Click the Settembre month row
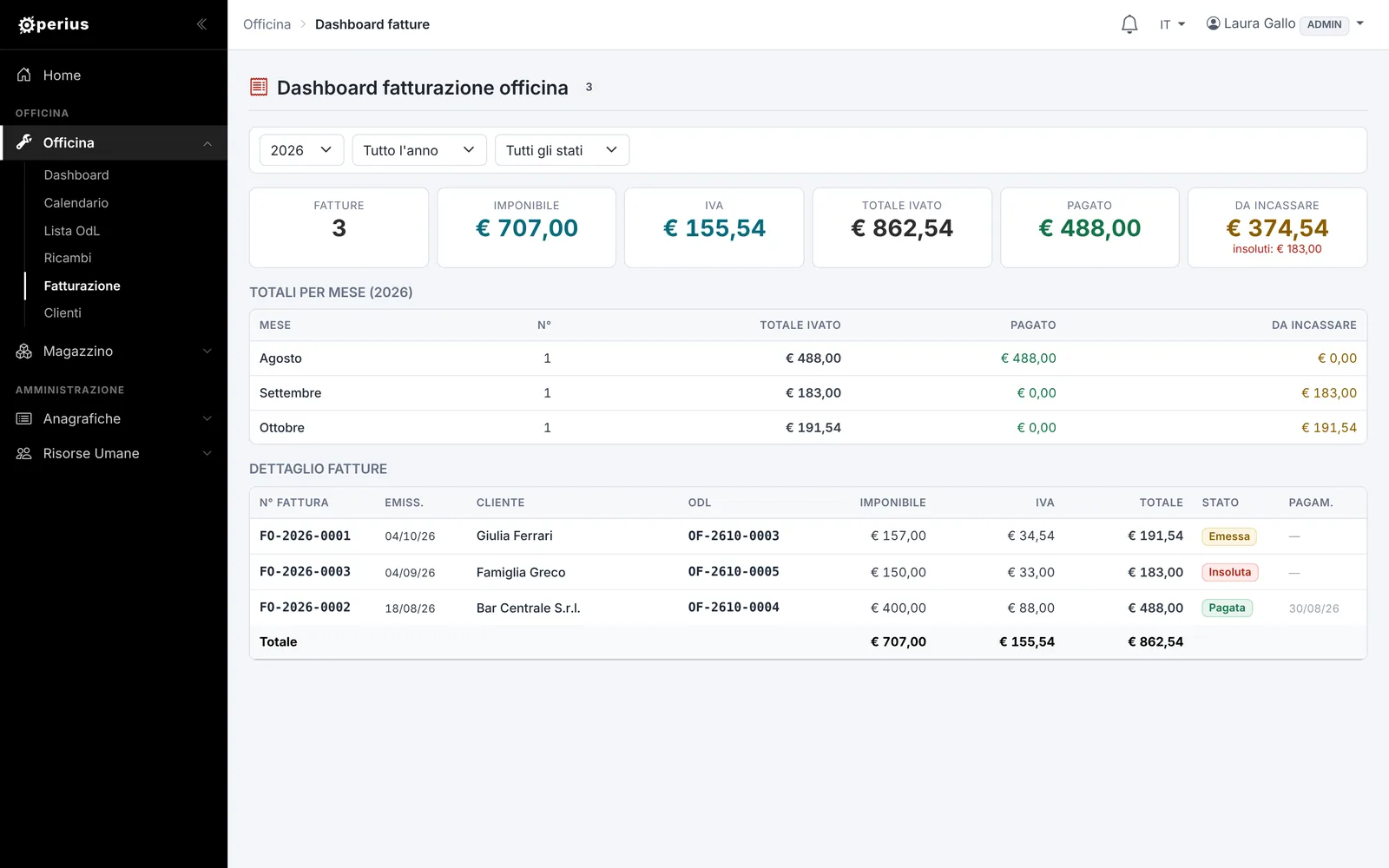Screen dimensions: 1389x868 (808, 392)
